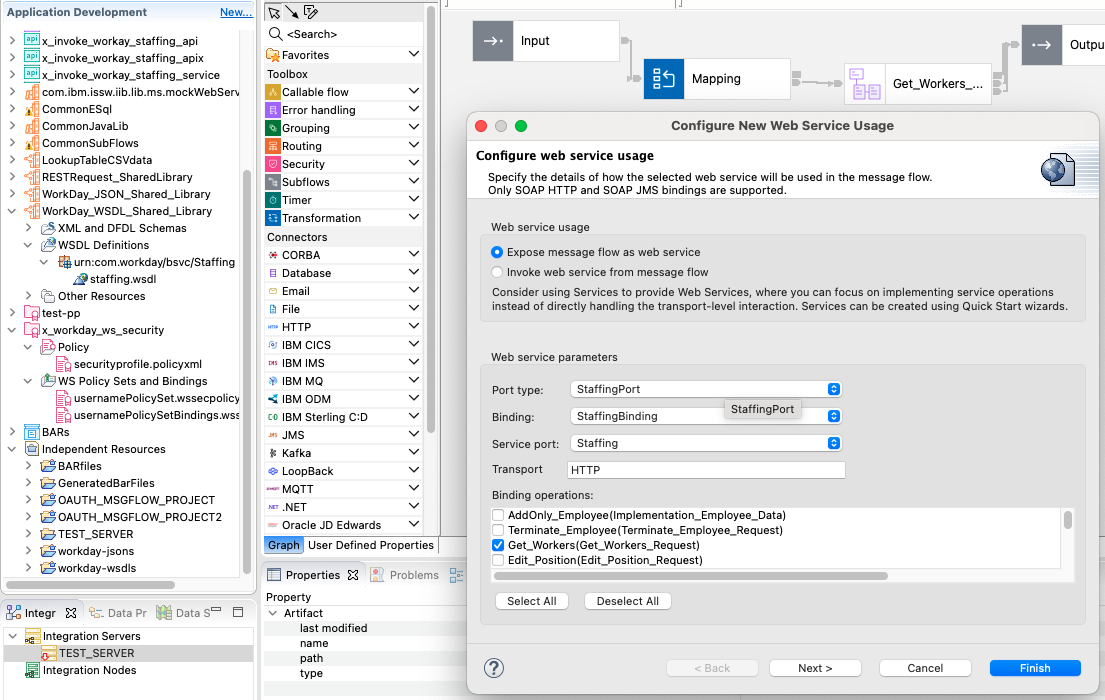Click the palette search magnifier icon
The height and width of the screenshot is (700, 1105).
click(276, 34)
